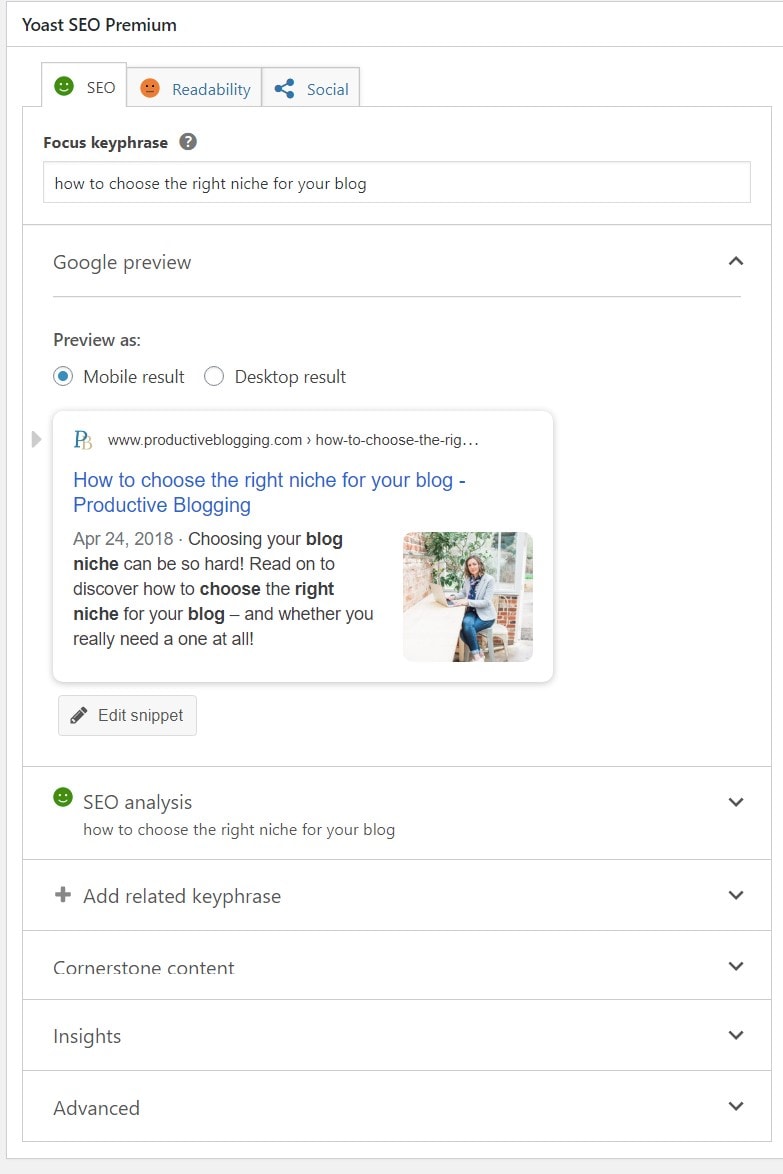Click the green smiley icon on SEO tab
Image resolution: width=783 pixels, height=1174 pixels.
point(64,86)
